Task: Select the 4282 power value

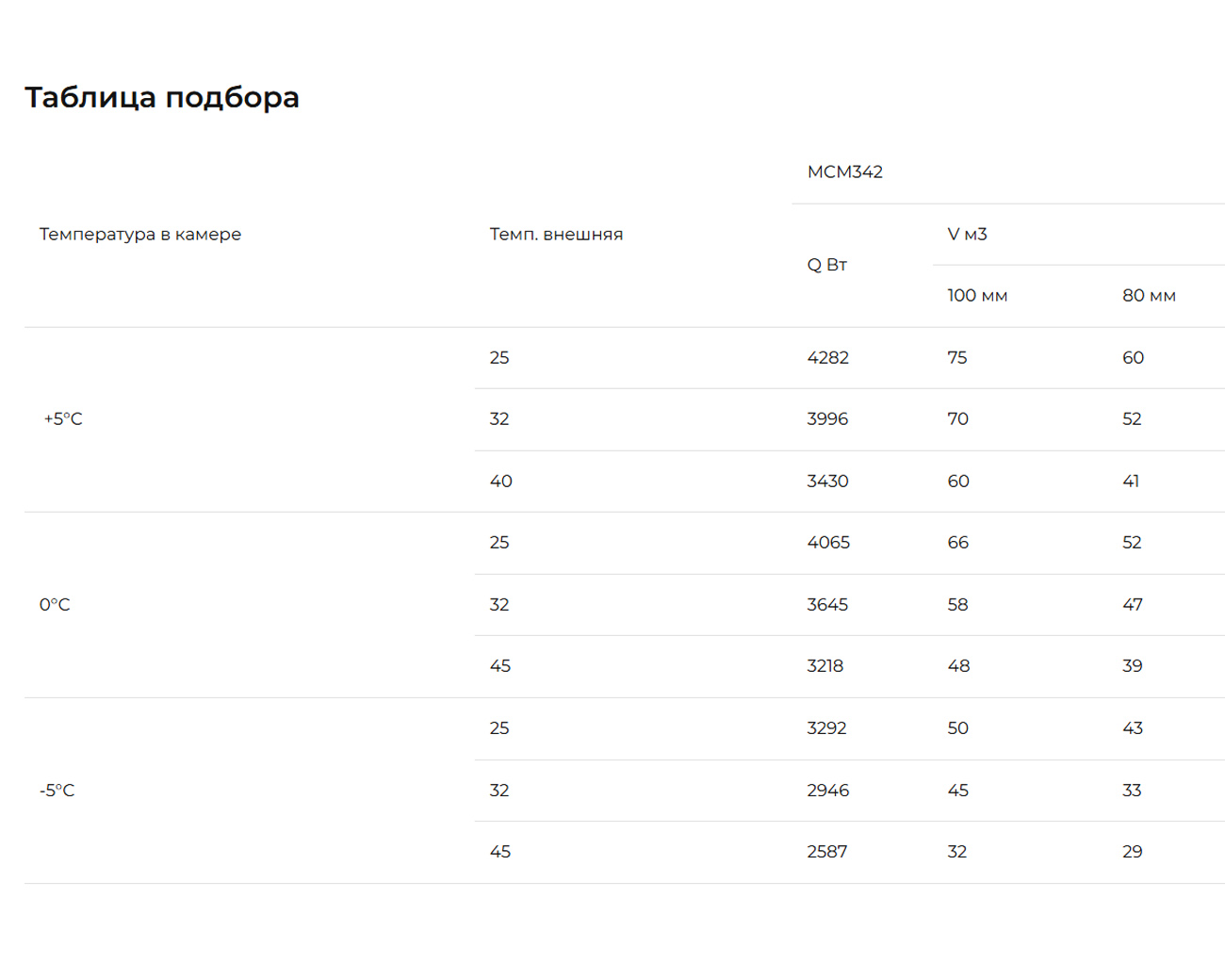Action: (x=827, y=358)
